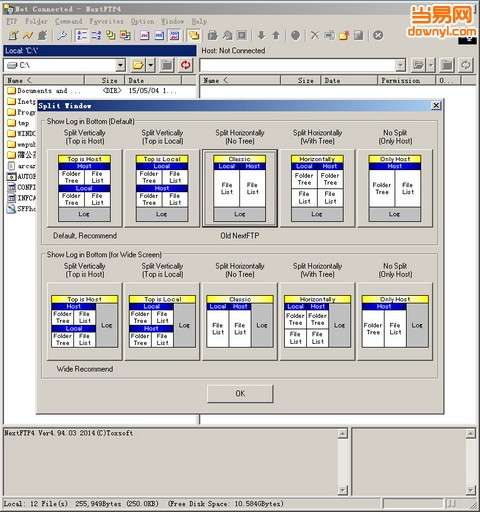Sort Local list by Name column
This screenshot has width=480, height=512.
(x=44, y=80)
